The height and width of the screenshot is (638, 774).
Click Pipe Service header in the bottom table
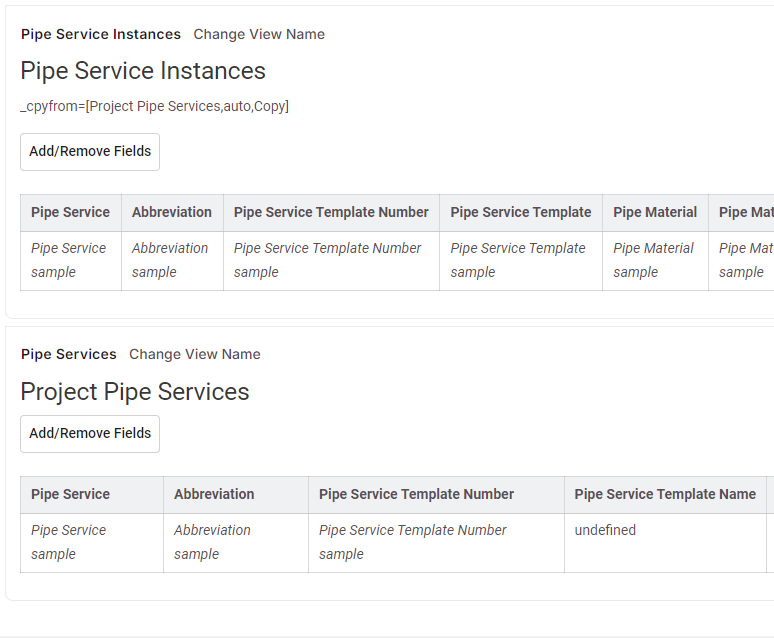pos(70,494)
